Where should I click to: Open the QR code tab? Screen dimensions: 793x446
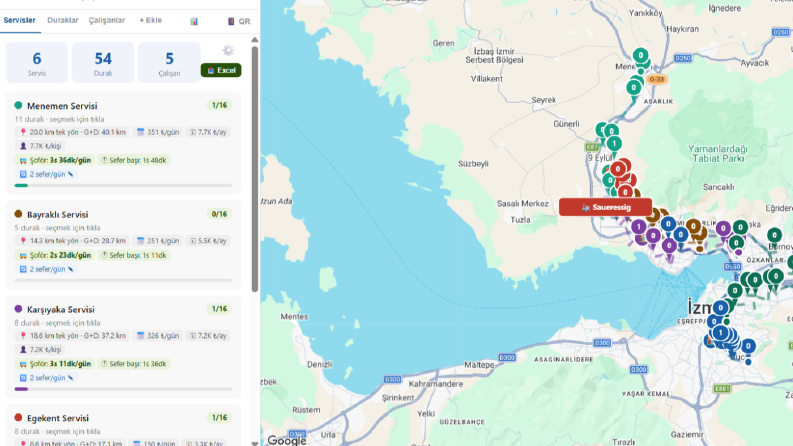pyautogui.click(x=239, y=21)
